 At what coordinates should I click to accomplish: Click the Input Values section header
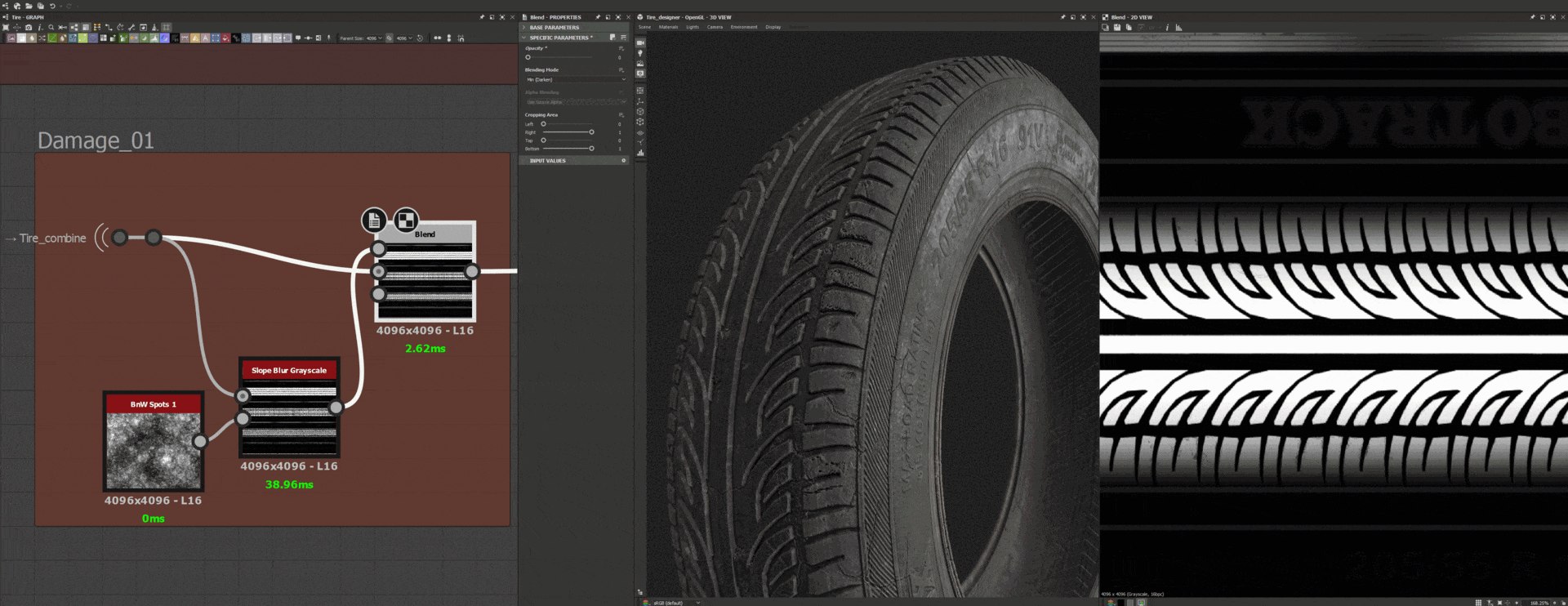click(x=548, y=161)
